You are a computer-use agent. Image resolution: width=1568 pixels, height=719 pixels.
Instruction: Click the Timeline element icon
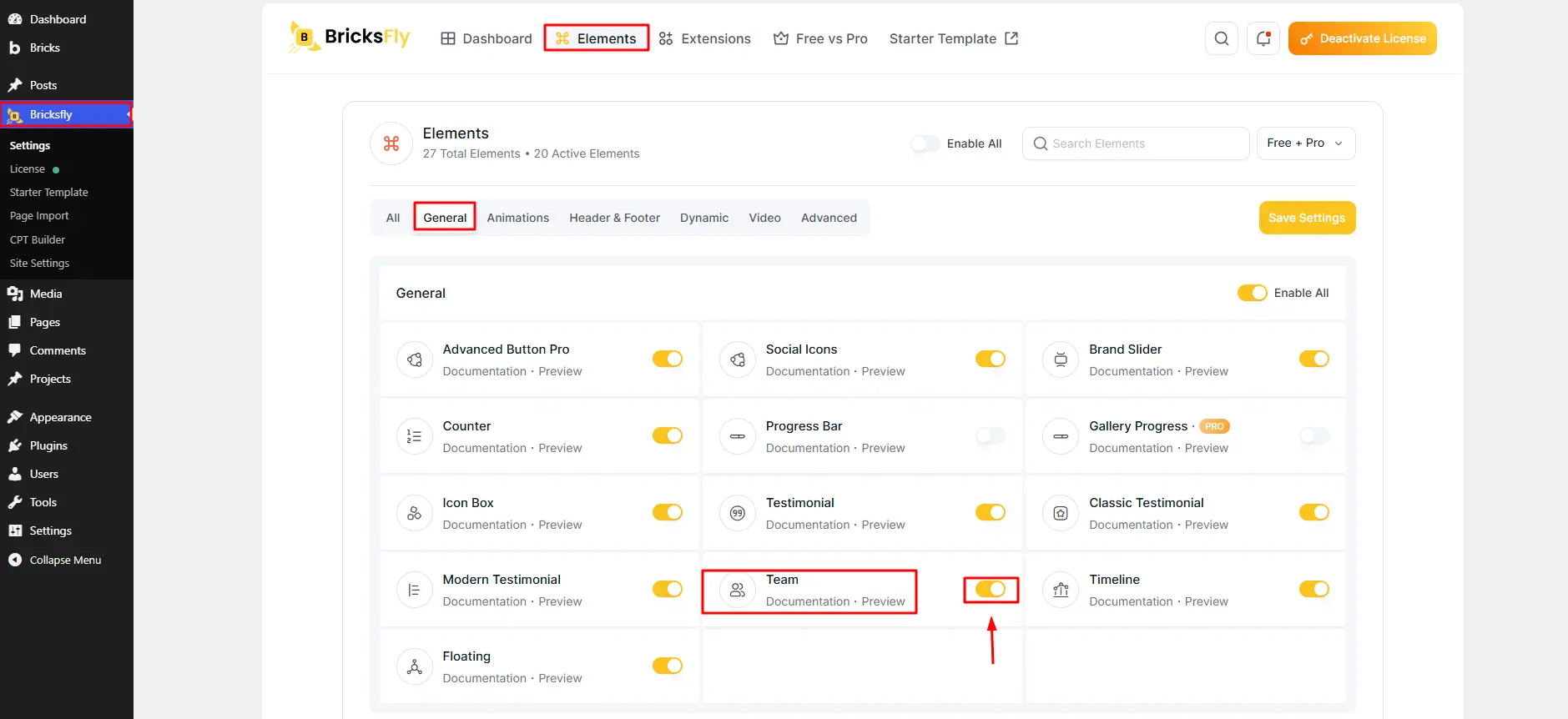pos(1061,590)
